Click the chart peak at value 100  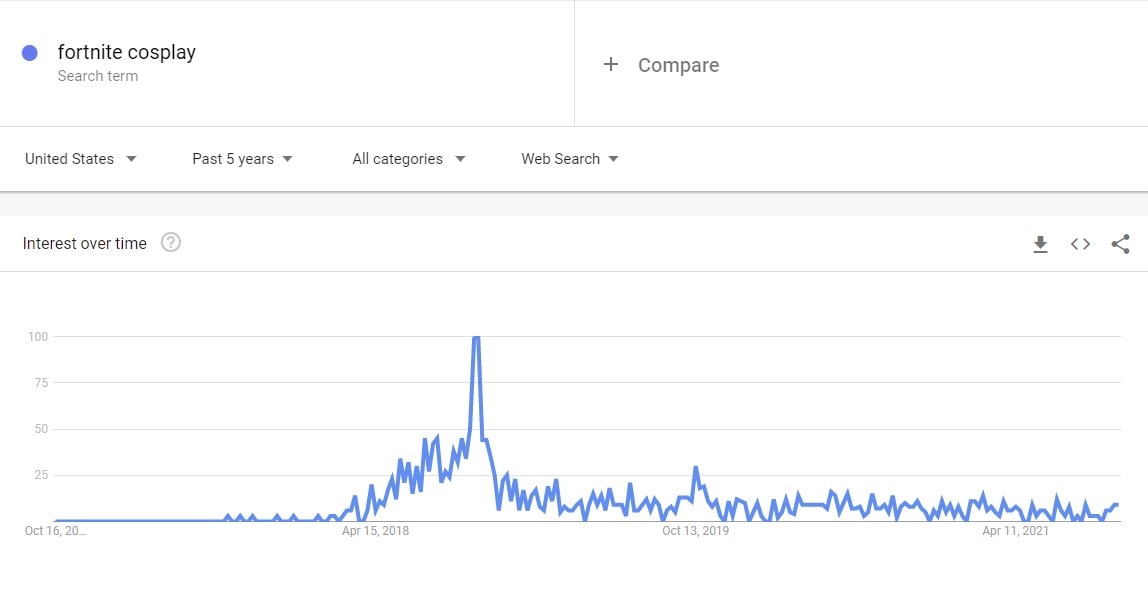click(475, 338)
